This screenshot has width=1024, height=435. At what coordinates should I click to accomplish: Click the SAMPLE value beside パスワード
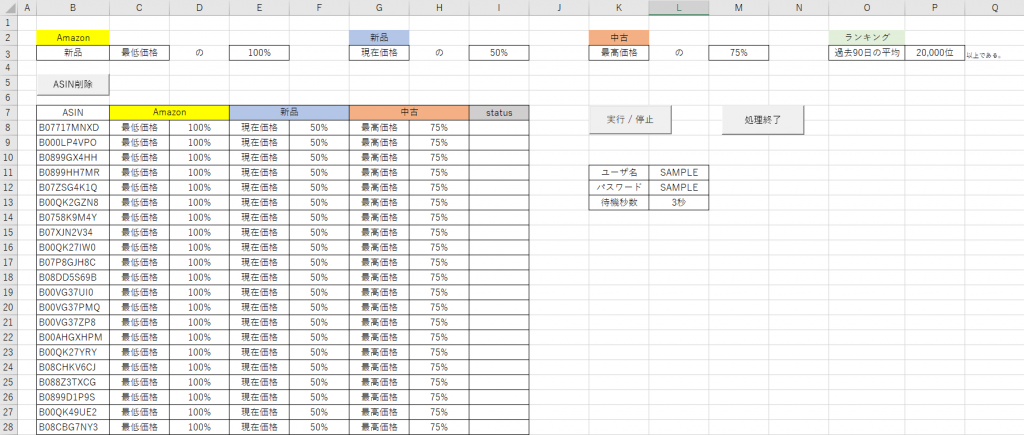(678, 187)
